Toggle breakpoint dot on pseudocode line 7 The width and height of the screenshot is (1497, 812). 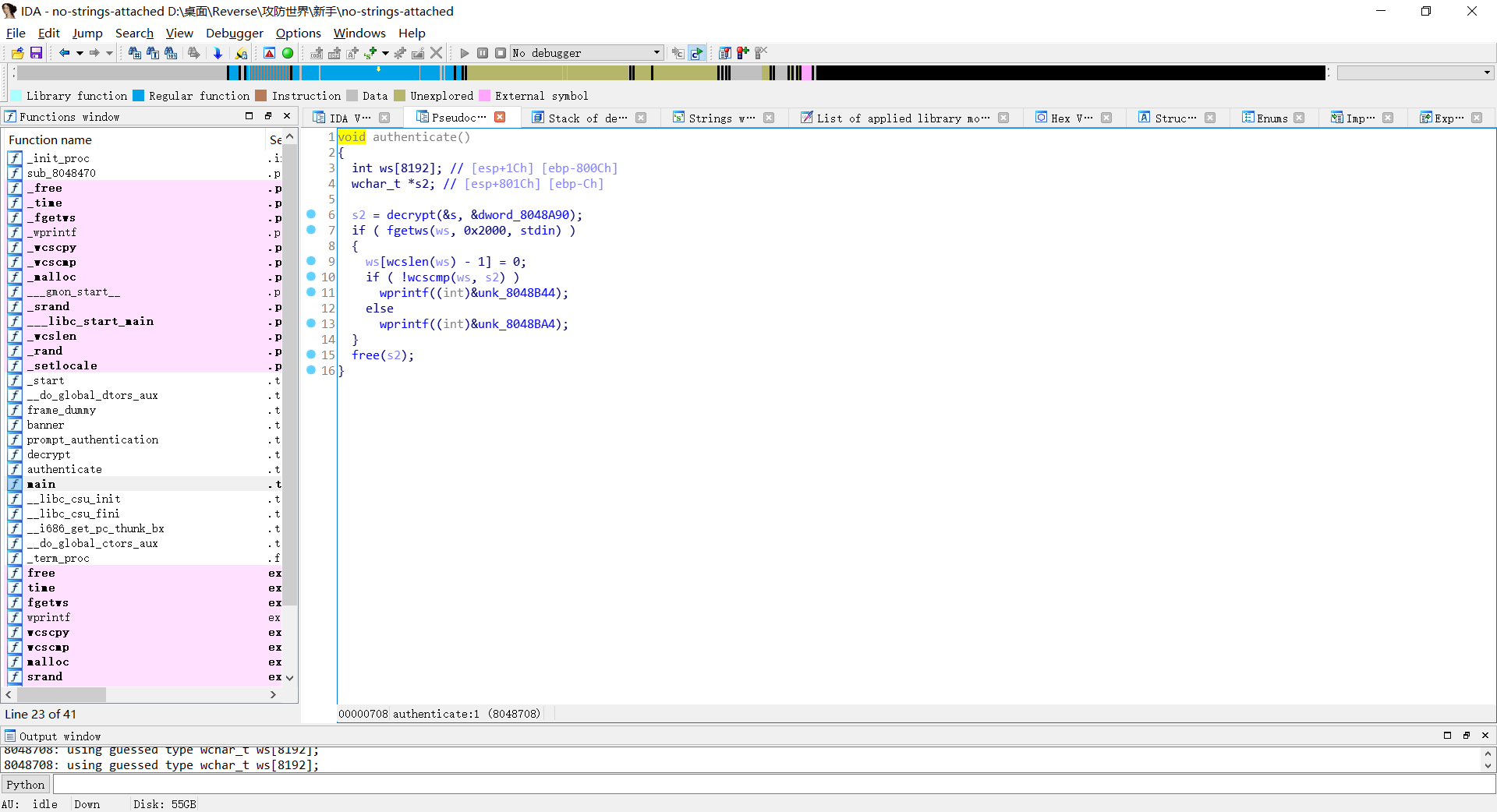[x=311, y=230]
